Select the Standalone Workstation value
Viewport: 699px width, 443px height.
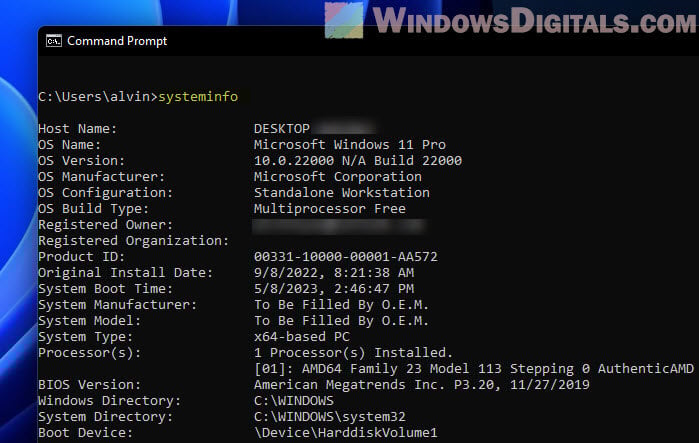341,193
